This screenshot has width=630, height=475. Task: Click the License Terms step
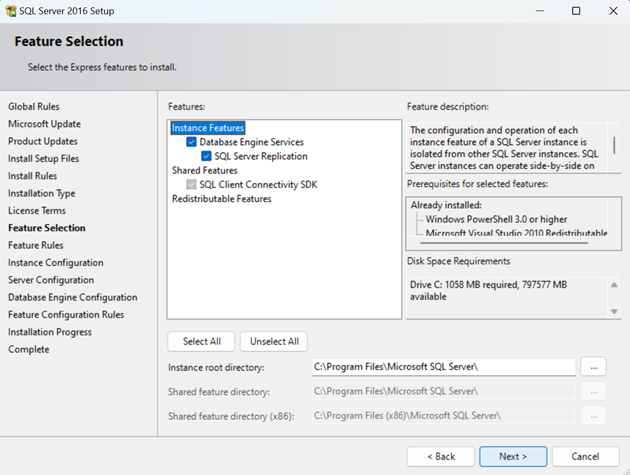pyautogui.click(x=37, y=211)
